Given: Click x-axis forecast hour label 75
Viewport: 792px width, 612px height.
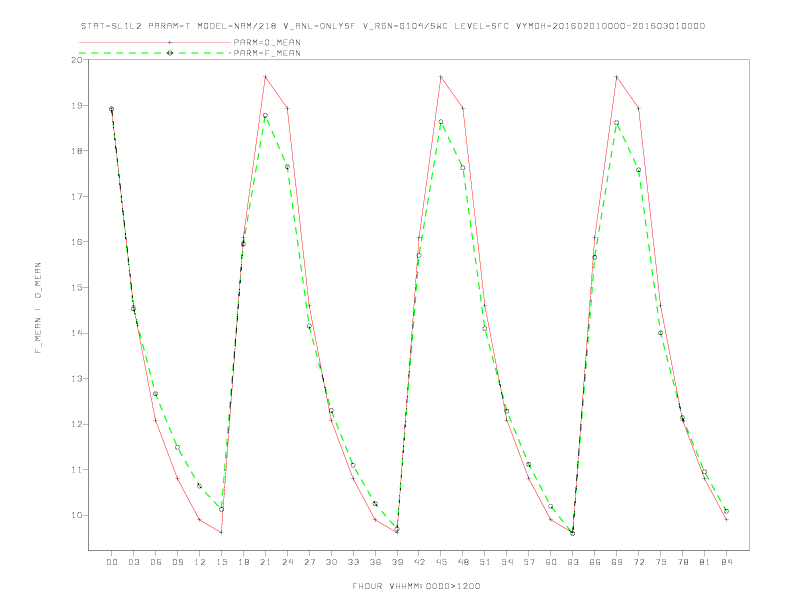Looking at the screenshot, I should 661,562.
